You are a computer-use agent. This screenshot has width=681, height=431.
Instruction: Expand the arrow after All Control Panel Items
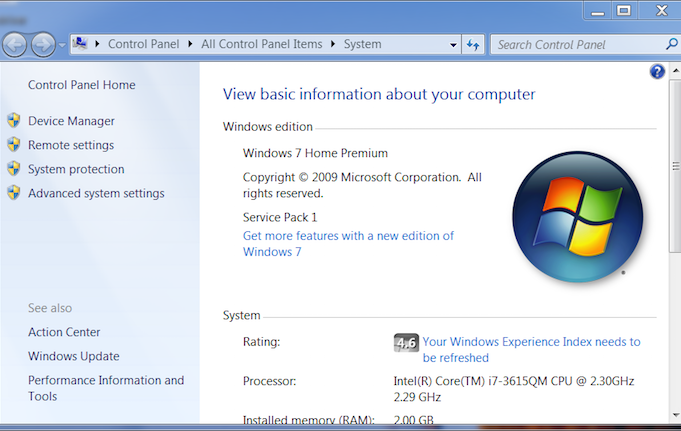[x=333, y=44]
